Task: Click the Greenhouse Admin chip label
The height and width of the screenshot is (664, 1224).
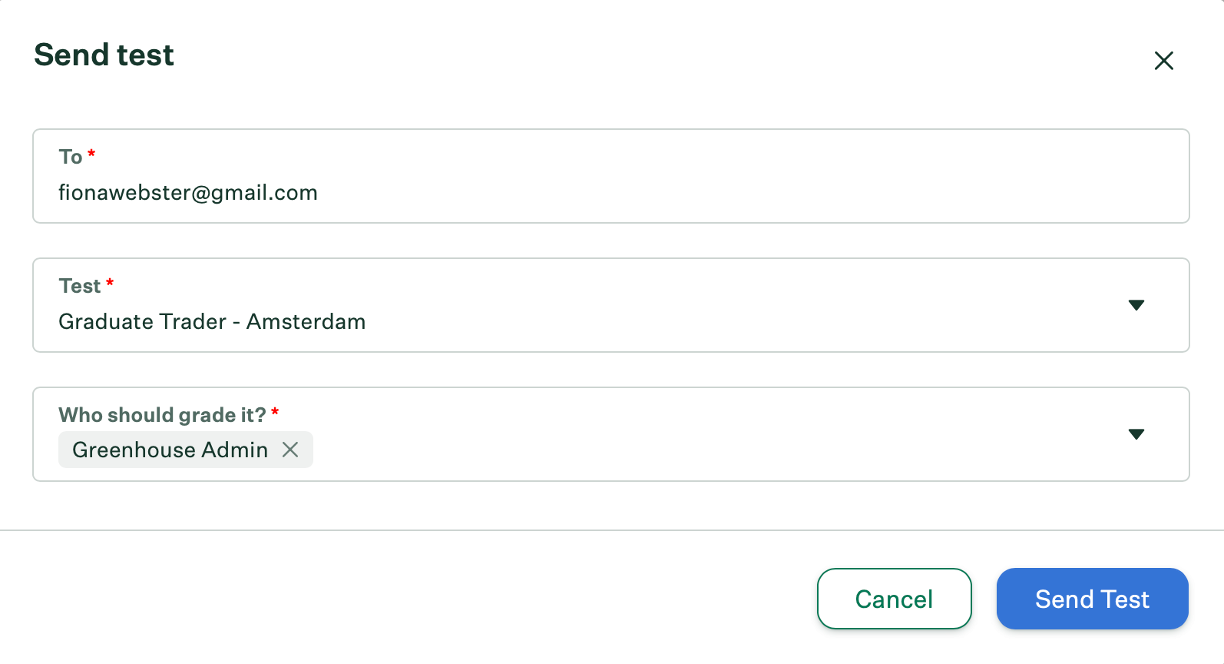Action: coord(170,450)
